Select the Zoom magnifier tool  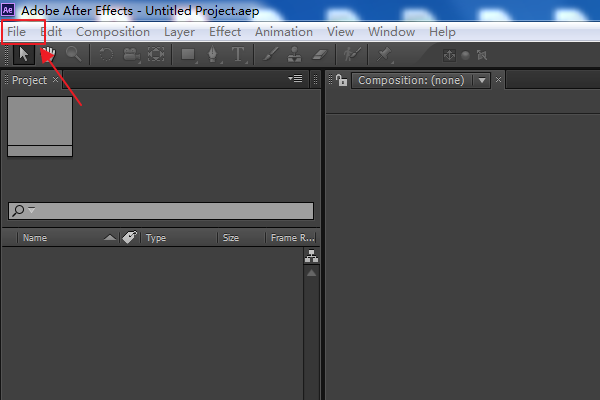(x=73, y=54)
